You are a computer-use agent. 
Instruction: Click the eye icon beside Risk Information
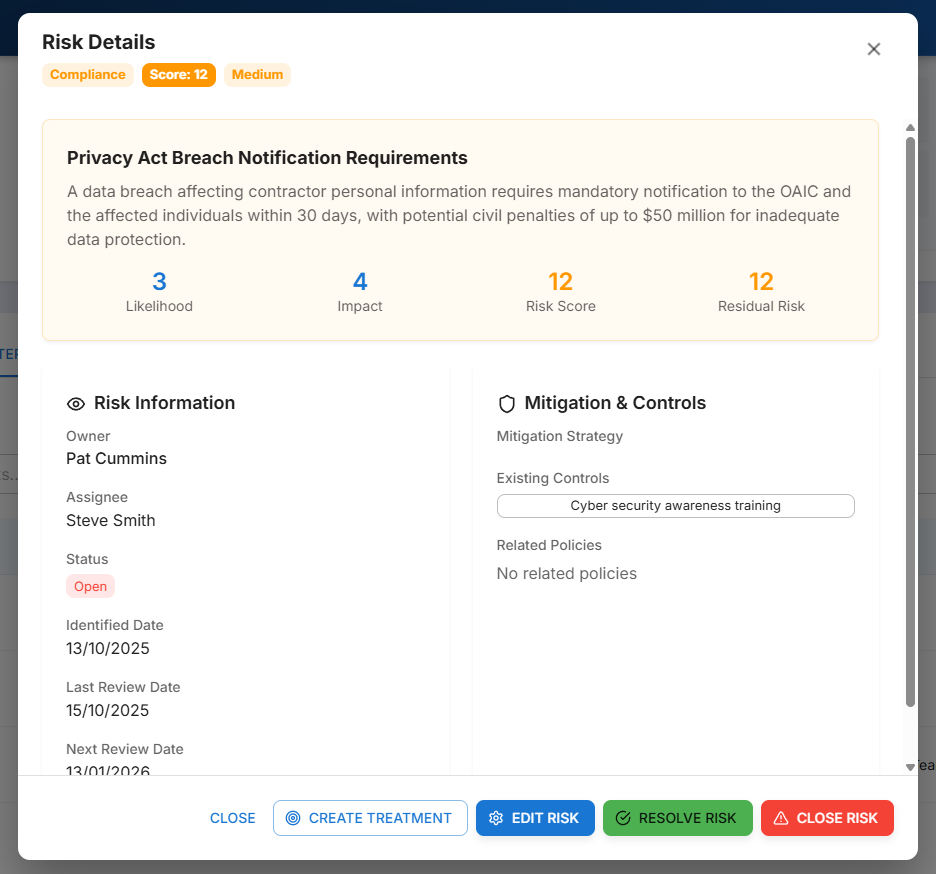76,404
